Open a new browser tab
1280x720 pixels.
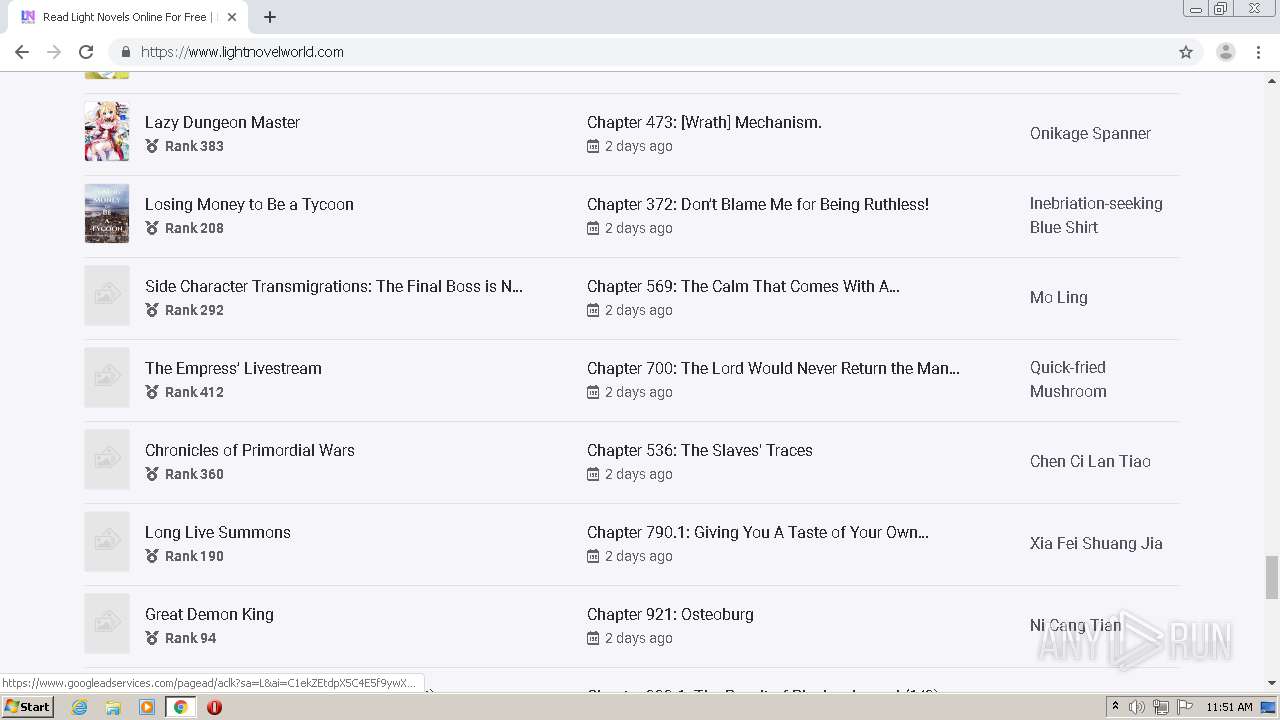pos(270,17)
